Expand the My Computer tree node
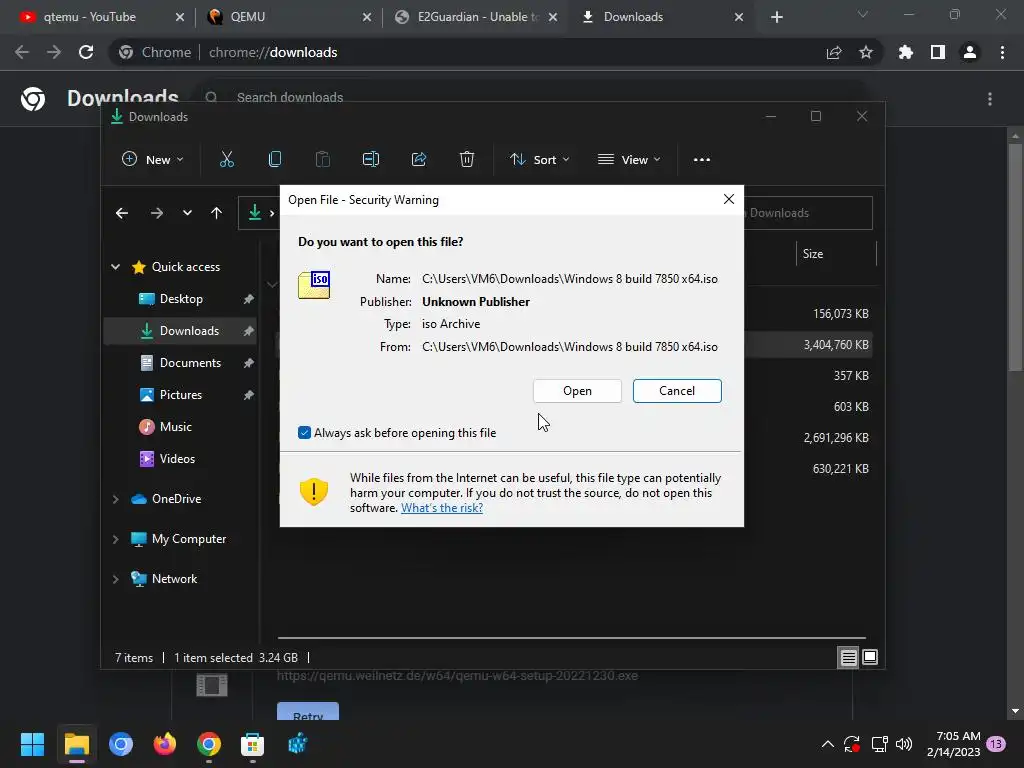Image resolution: width=1024 pixels, height=768 pixels. (116, 539)
